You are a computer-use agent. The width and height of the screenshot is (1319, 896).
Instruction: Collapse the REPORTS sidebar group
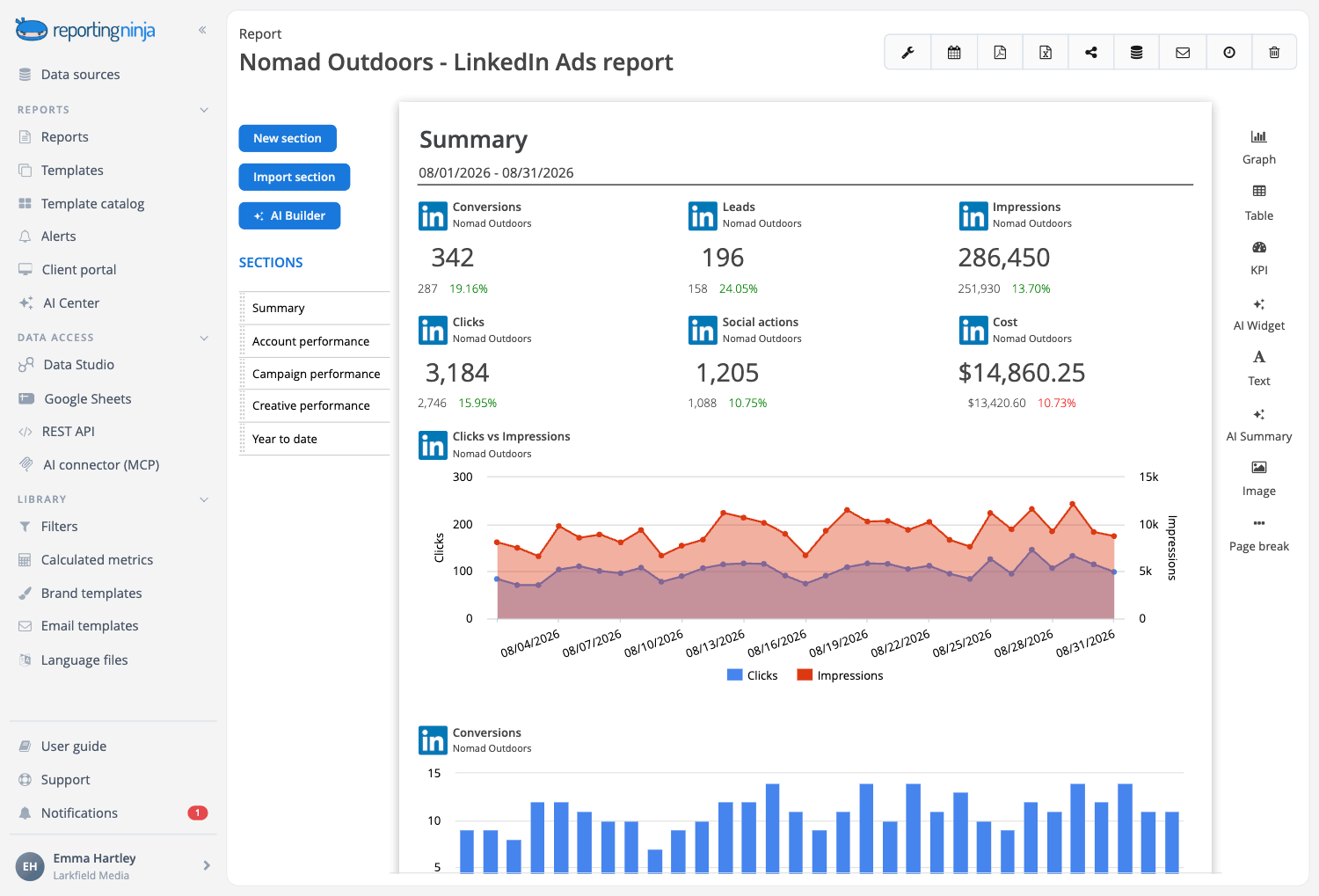[x=204, y=110]
